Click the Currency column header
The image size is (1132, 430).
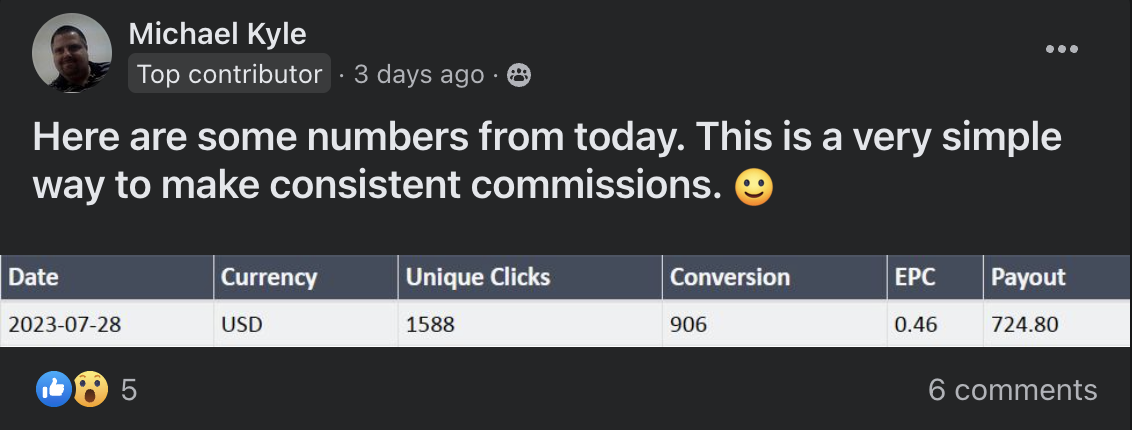point(268,277)
